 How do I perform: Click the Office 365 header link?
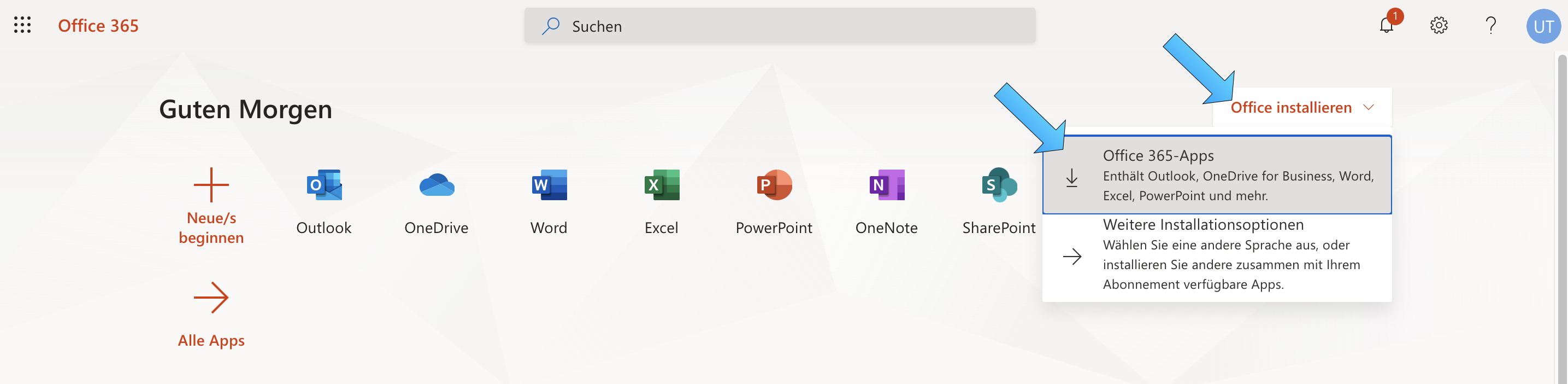point(98,26)
